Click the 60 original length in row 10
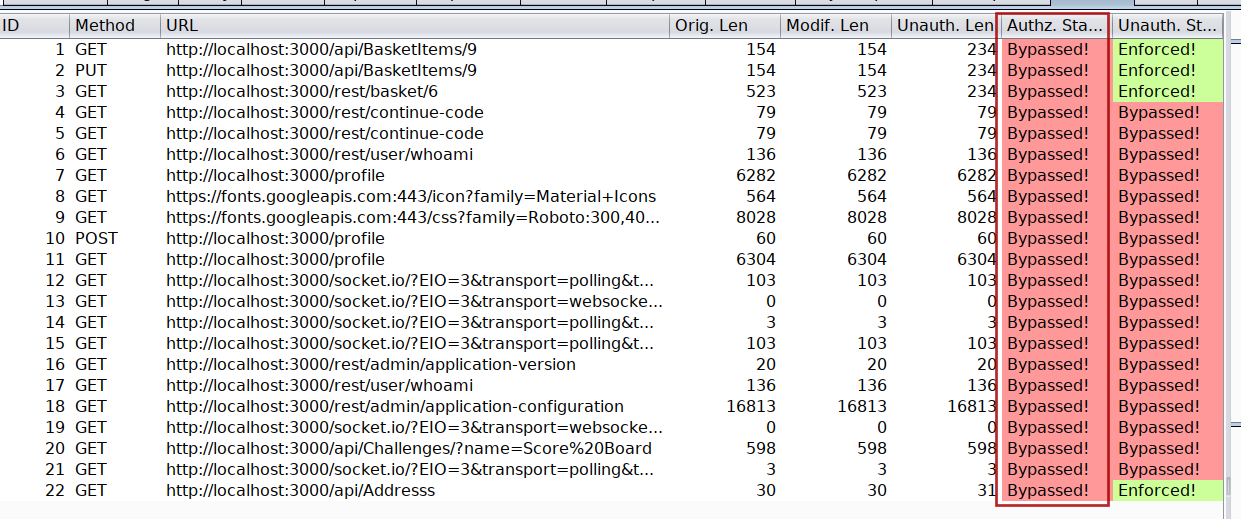Screen dimensions: 1241x519 coord(766,238)
